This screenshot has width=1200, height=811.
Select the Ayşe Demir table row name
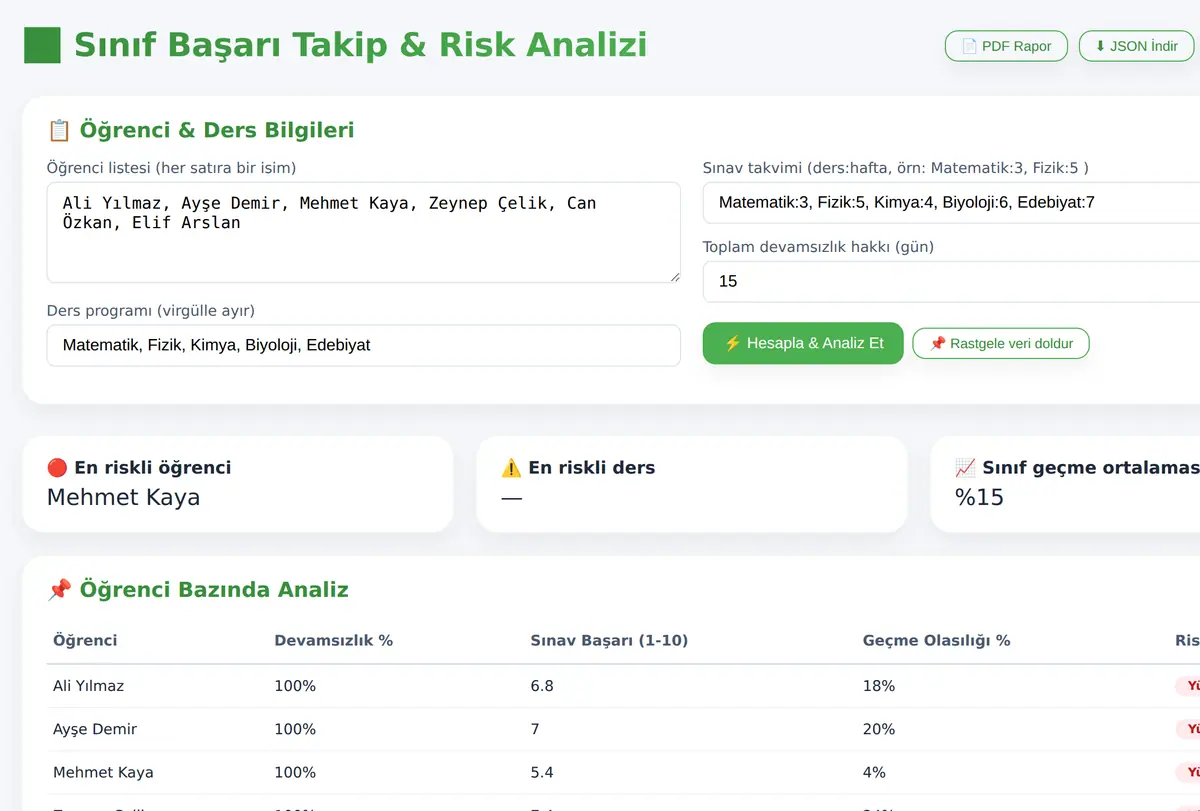(95, 729)
